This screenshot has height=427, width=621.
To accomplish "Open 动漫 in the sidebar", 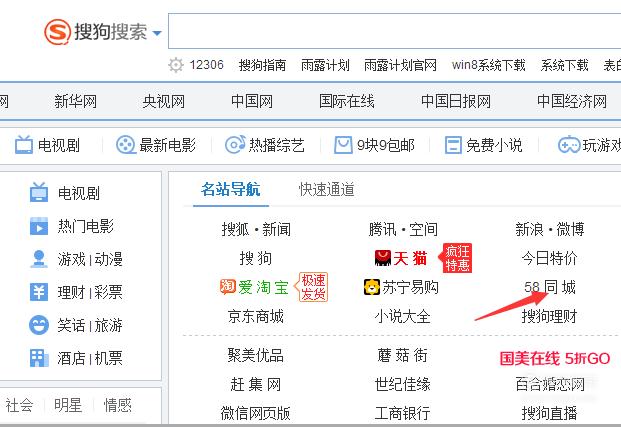I will (108, 259).
